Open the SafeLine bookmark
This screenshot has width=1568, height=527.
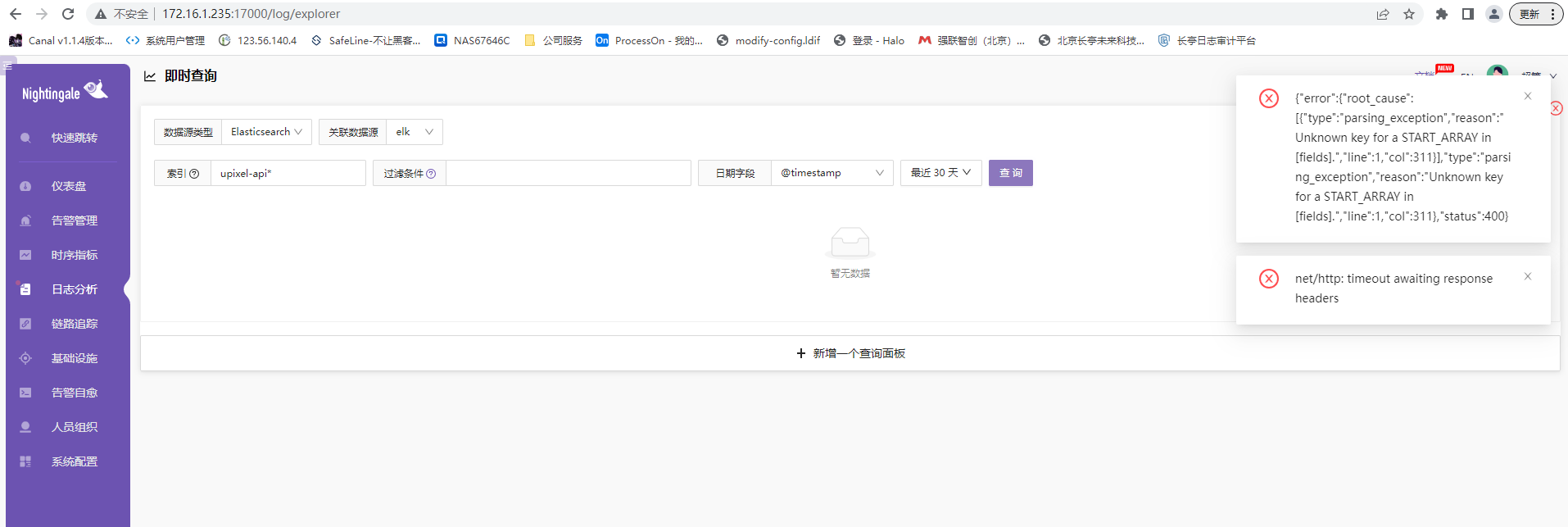click(x=365, y=40)
